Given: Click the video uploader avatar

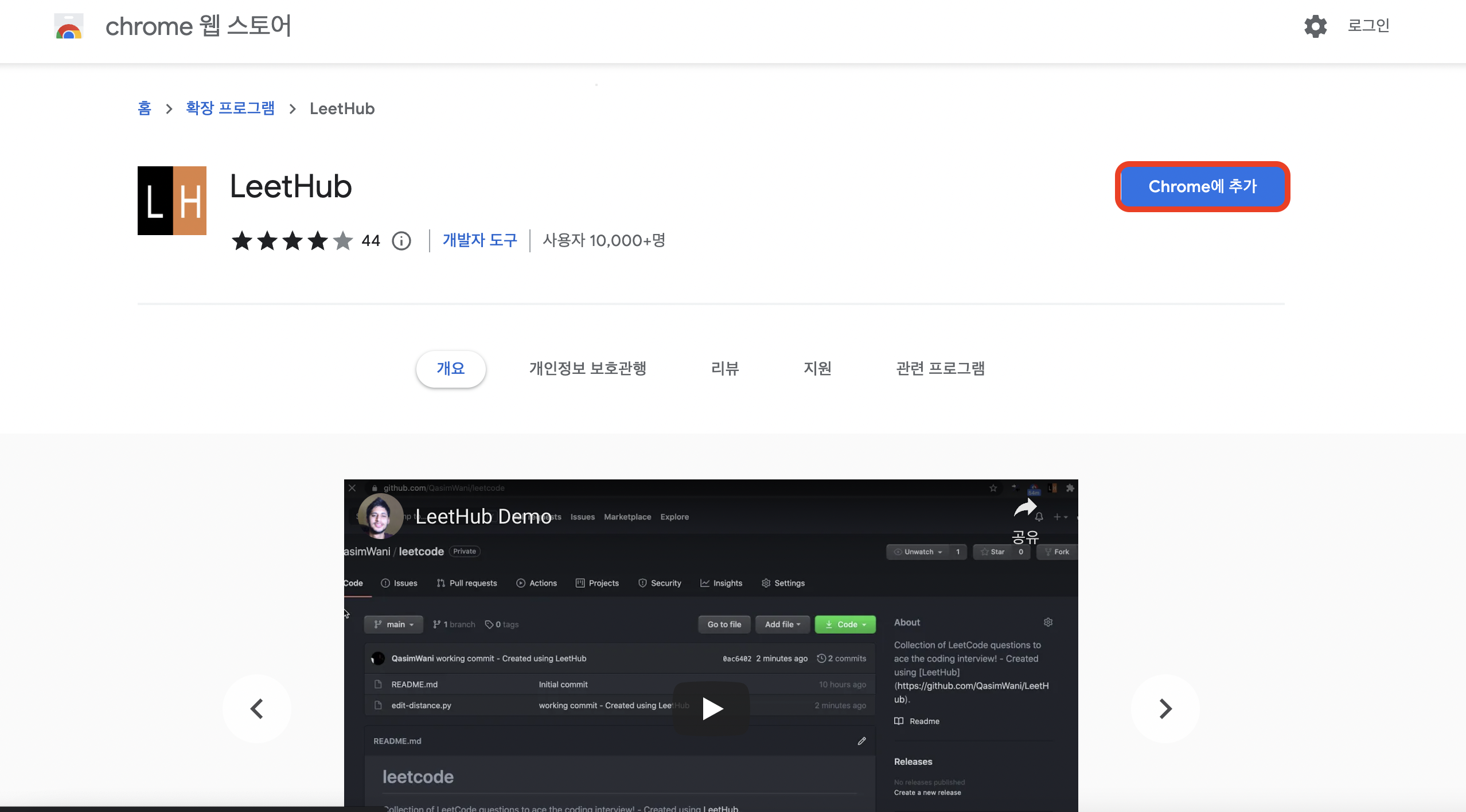Looking at the screenshot, I should (380, 516).
